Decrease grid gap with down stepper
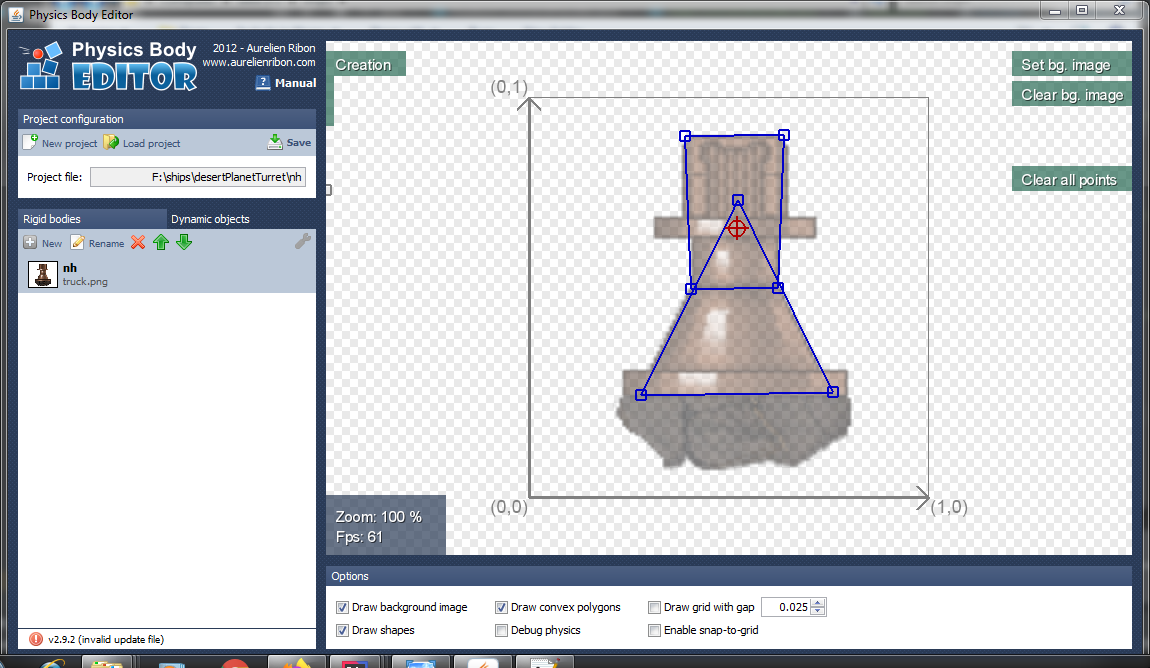The height and width of the screenshot is (668, 1150). pos(818,612)
